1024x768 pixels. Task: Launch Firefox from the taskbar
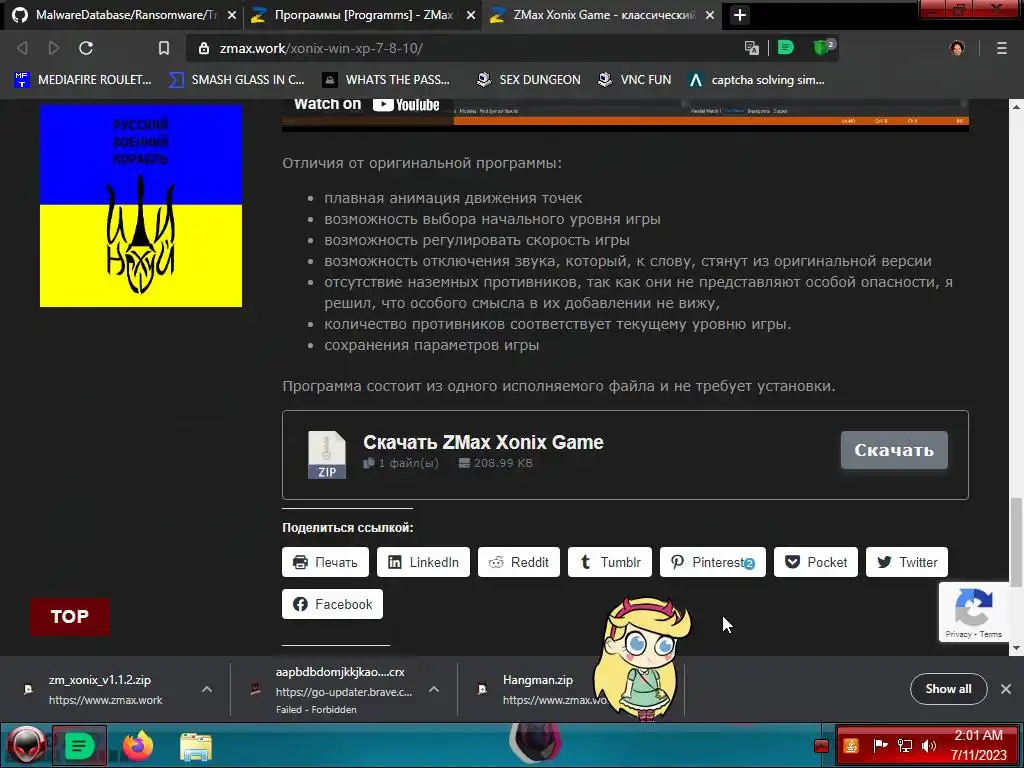point(138,746)
